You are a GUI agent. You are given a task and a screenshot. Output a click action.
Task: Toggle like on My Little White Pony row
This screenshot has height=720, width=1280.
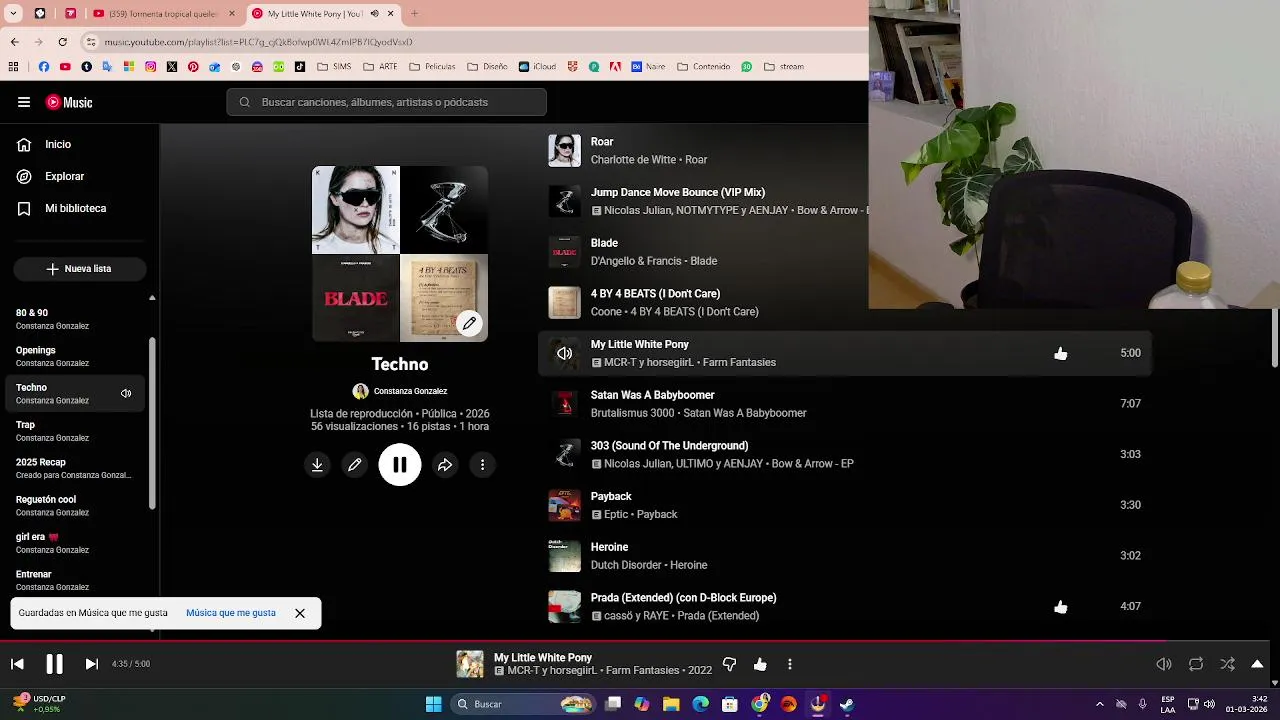point(1061,353)
